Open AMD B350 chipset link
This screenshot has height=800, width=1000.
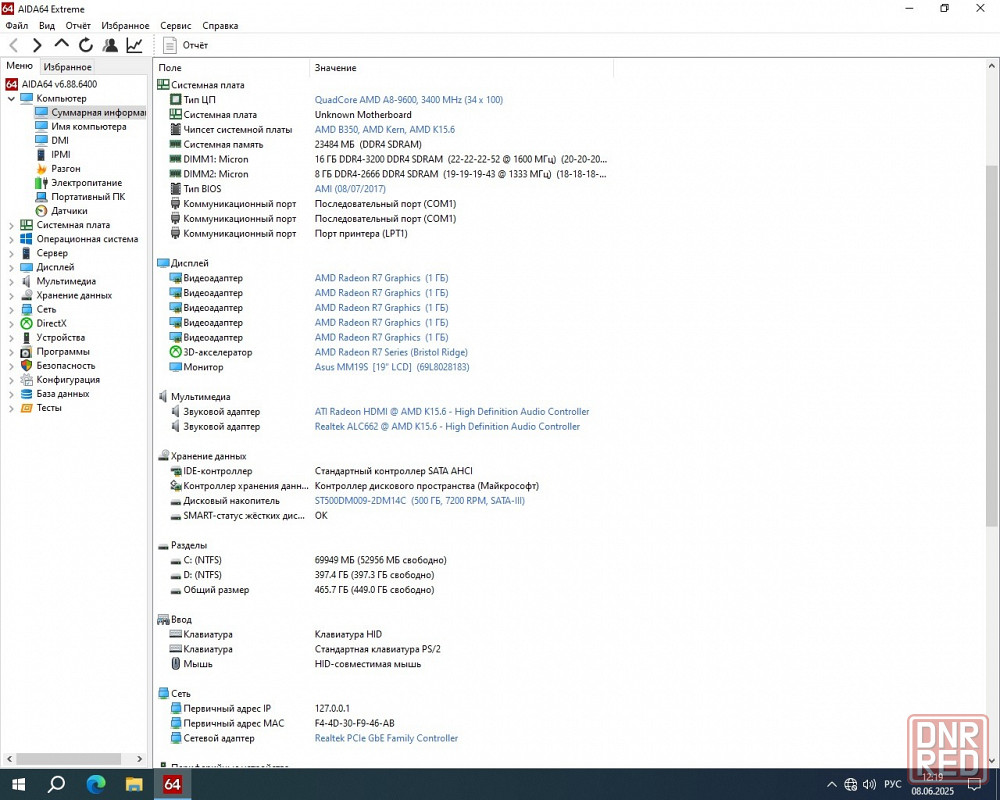tap(385, 130)
